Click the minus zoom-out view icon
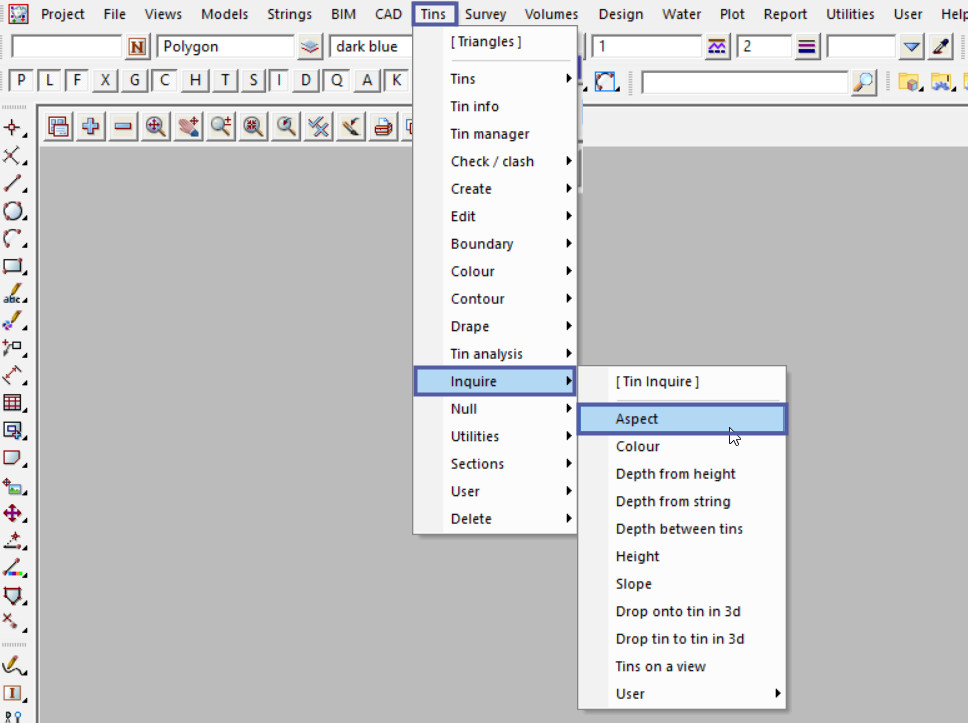968x723 pixels. click(x=123, y=126)
